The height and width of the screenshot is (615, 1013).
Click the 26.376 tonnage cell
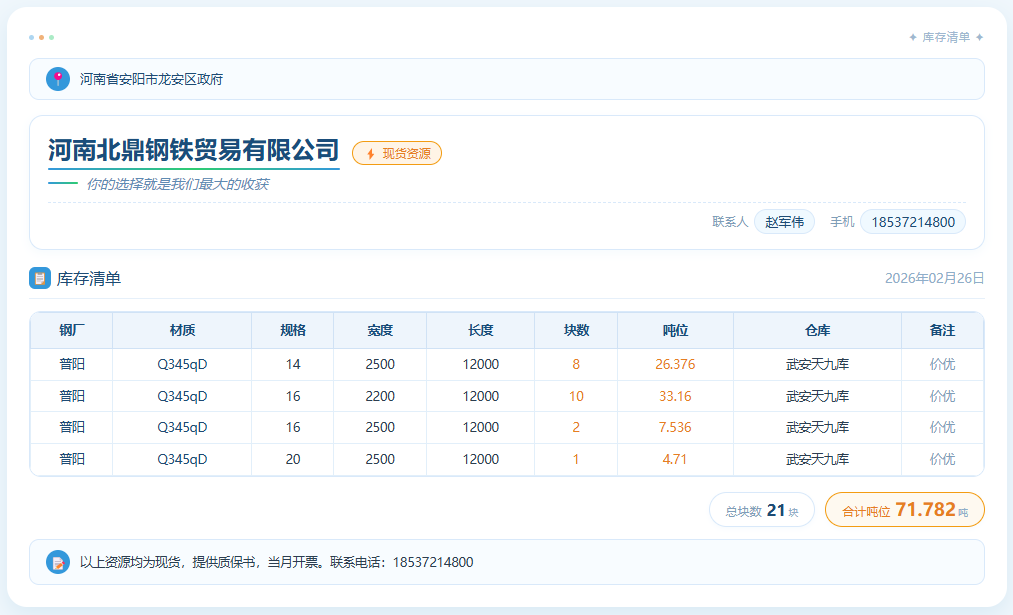tap(675, 364)
